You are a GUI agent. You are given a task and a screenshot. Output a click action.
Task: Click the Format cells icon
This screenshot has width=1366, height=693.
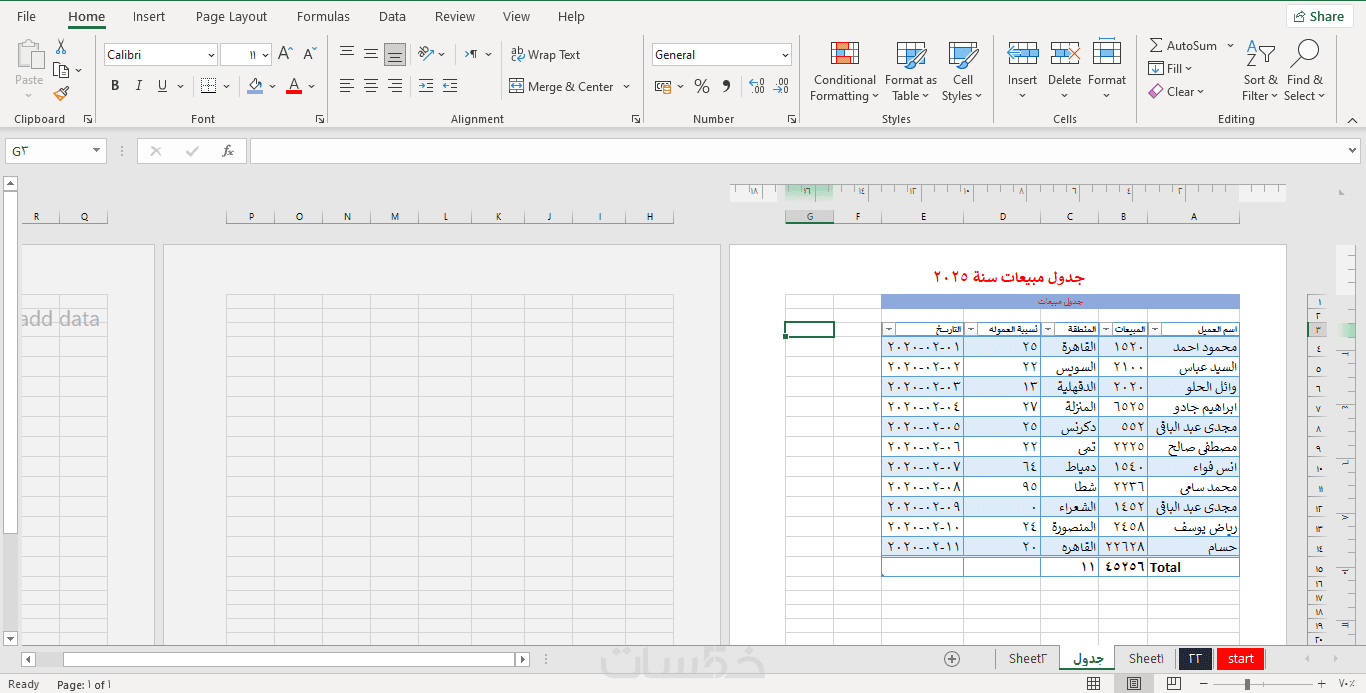pyautogui.click(x=1107, y=53)
